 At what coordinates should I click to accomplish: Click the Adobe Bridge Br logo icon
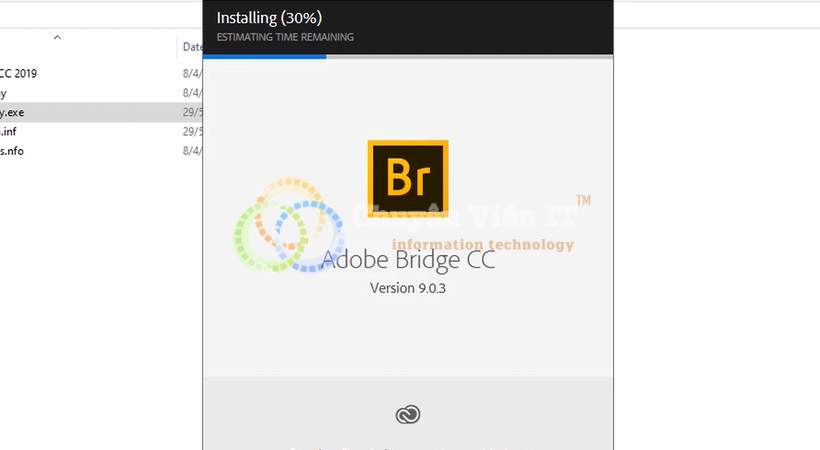[408, 178]
